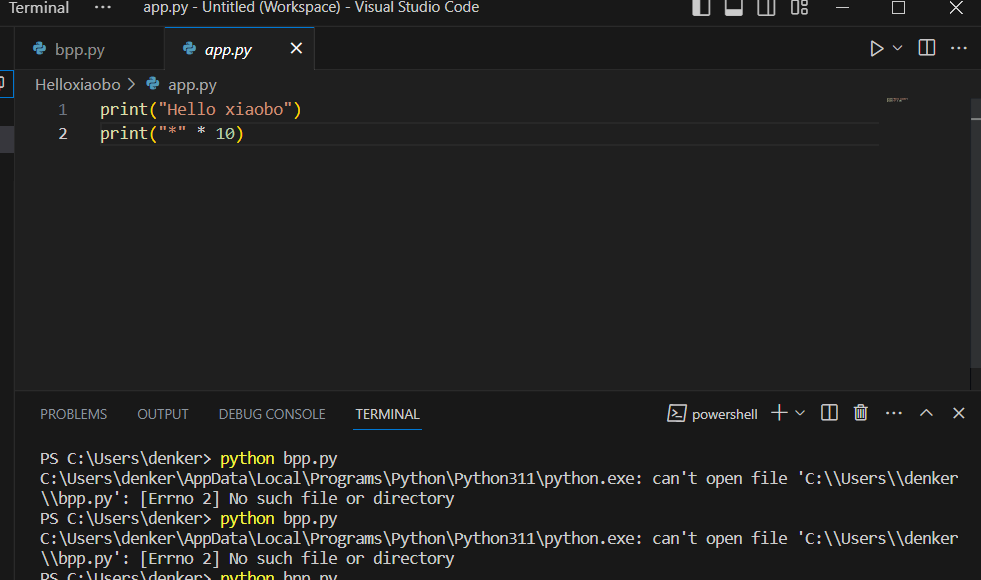The width and height of the screenshot is (981, 580).
Task: Maximize panel size with up chevron
Action: [x=926, y=413]
